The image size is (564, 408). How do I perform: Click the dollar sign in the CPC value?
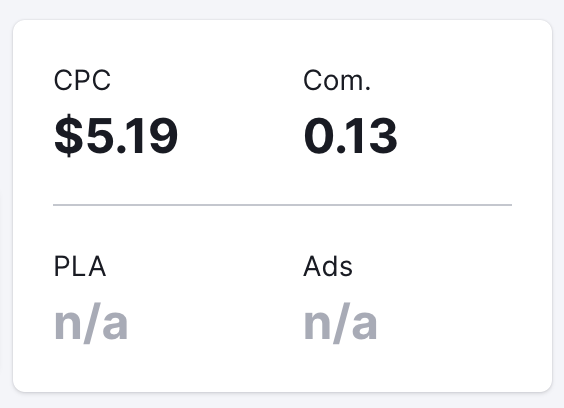(68, 136)
